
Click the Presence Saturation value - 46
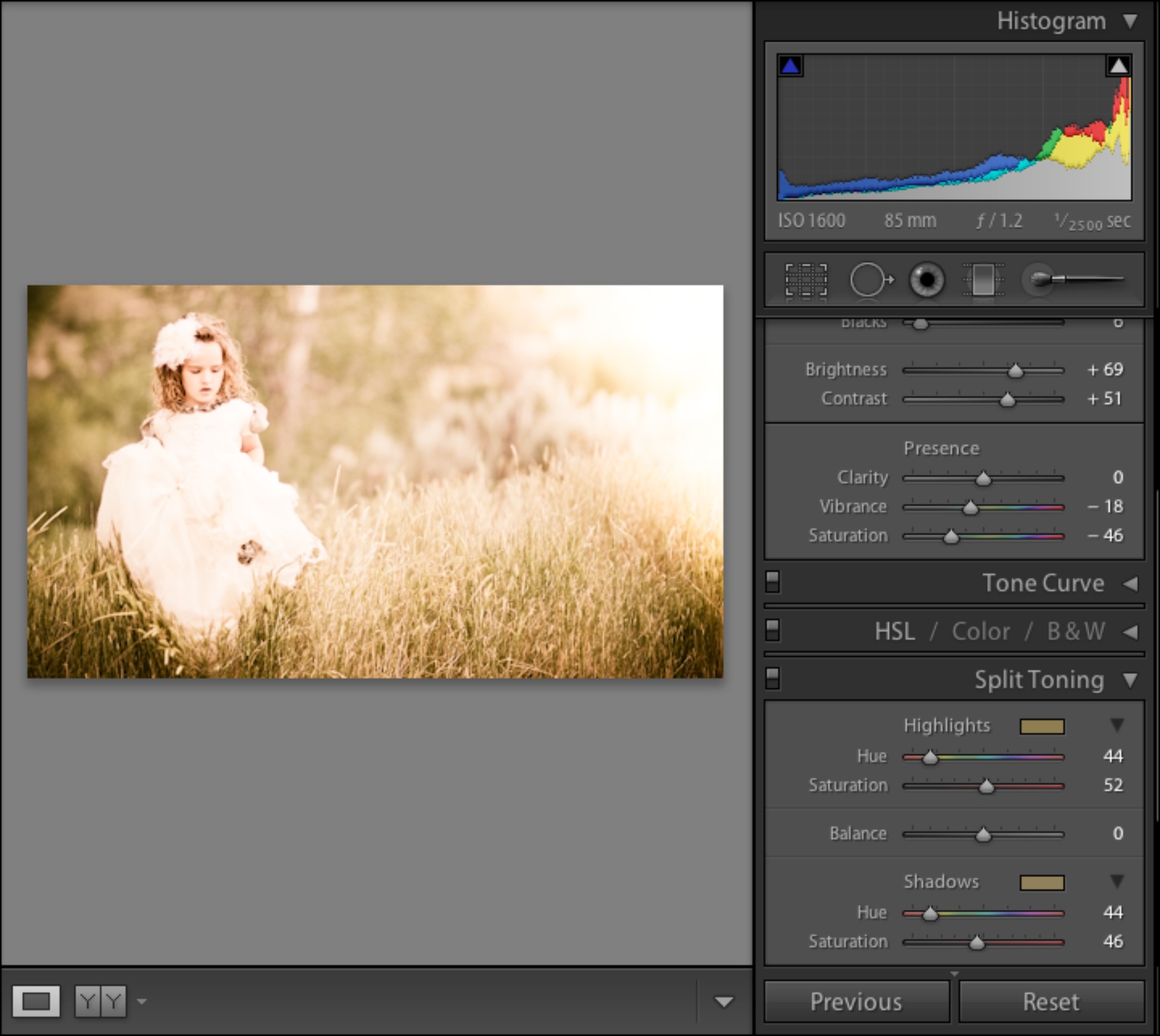pyautogui.click(x=1105, y=536)
